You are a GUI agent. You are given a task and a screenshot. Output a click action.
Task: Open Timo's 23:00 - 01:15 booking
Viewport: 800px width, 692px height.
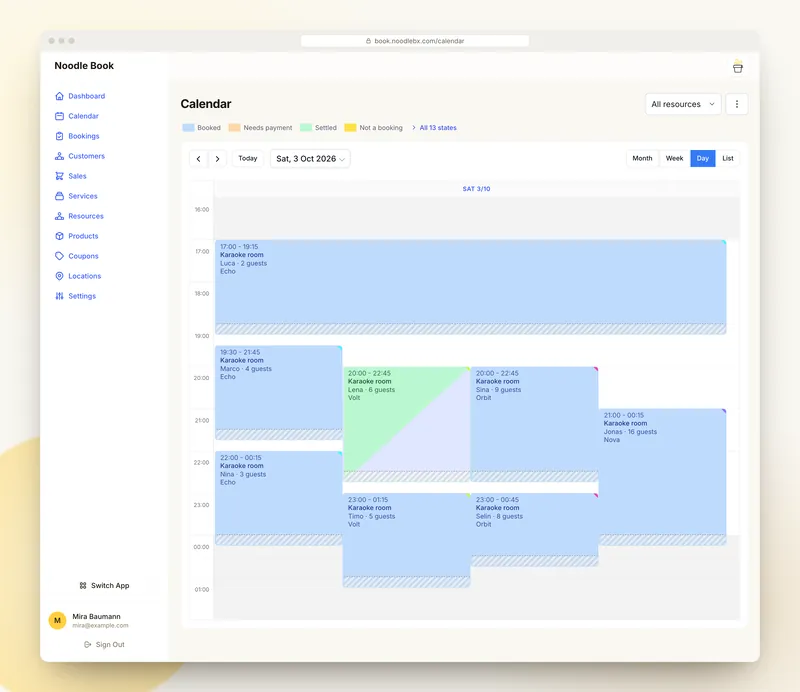tap(407, 540)
